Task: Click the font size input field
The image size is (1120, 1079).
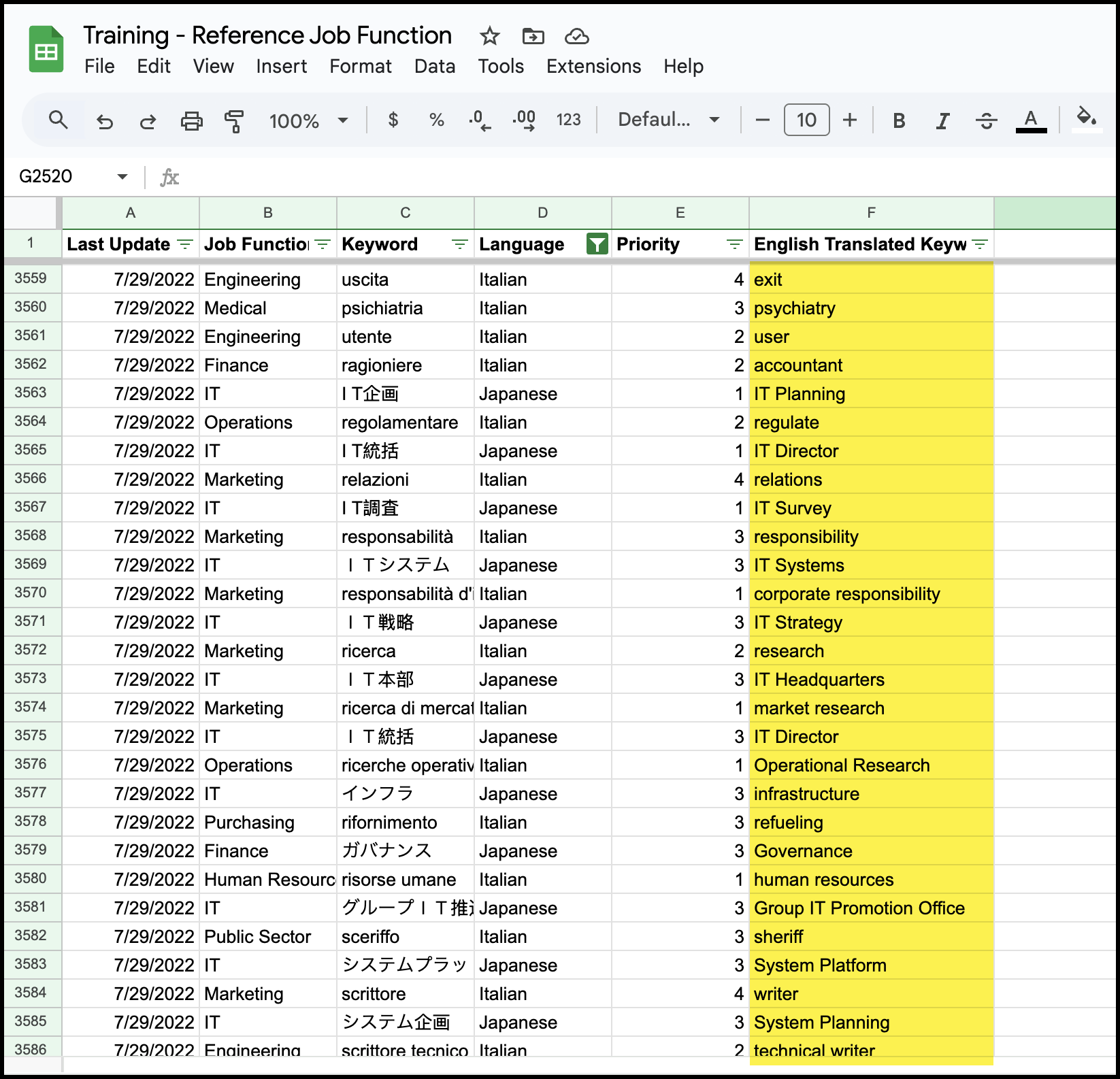Action: coord(806,120)
